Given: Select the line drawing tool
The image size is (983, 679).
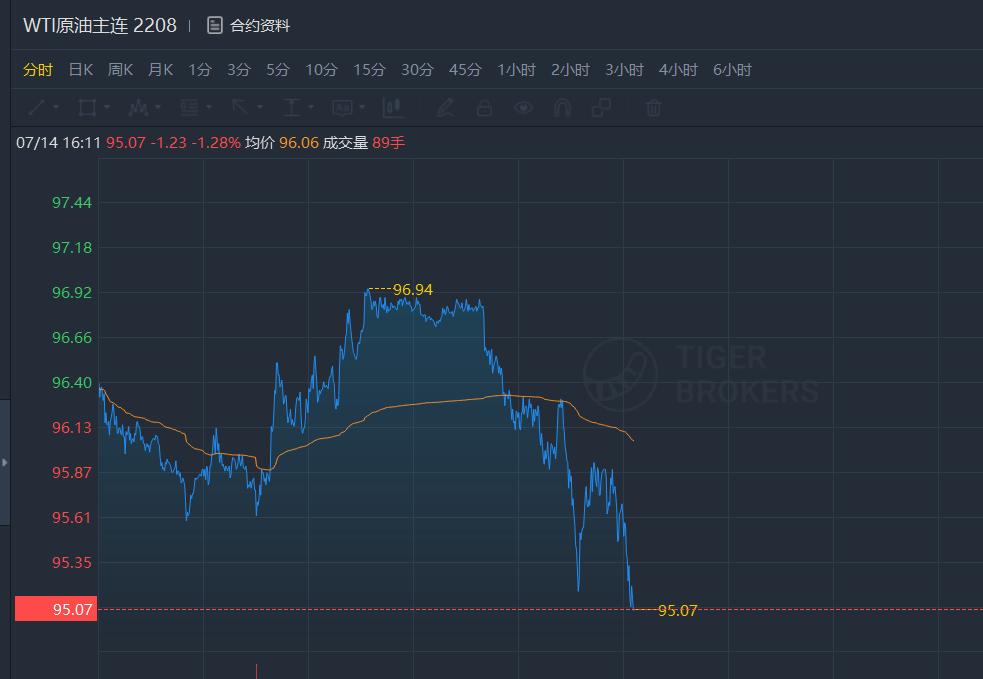Looking at the screenshot, I should (x=36, y=108).
